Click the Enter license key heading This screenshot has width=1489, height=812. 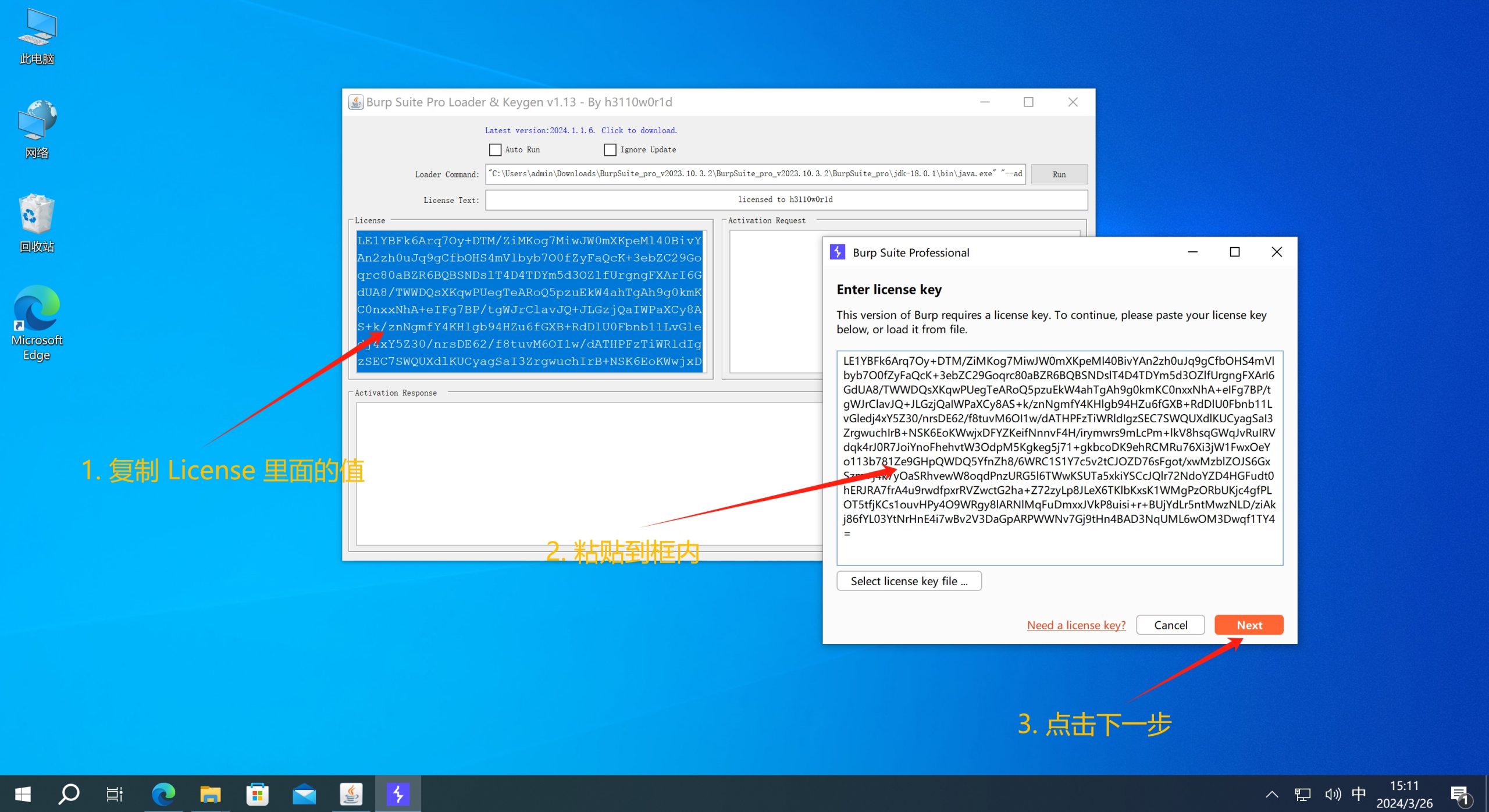889,290
